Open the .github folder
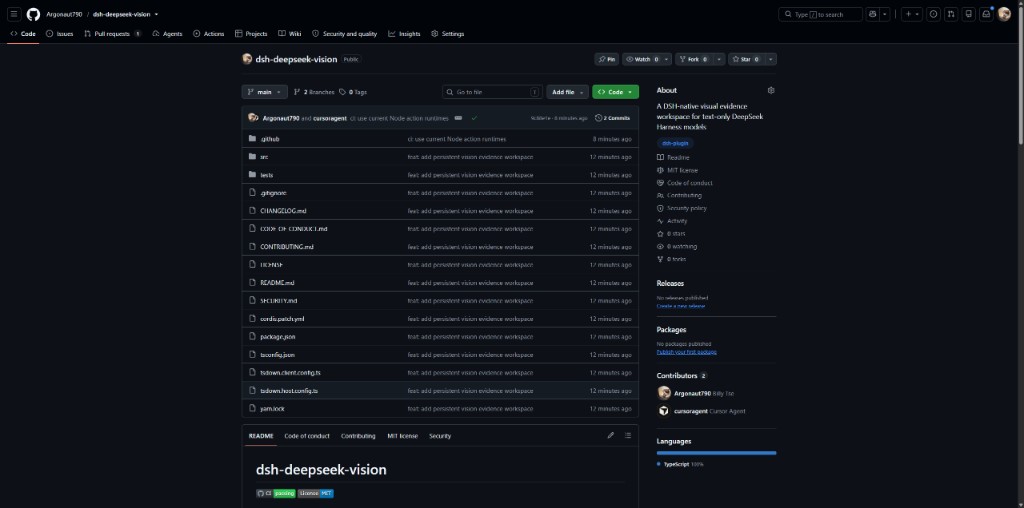This screenshot has height=508, width=1024. (270, 139)
